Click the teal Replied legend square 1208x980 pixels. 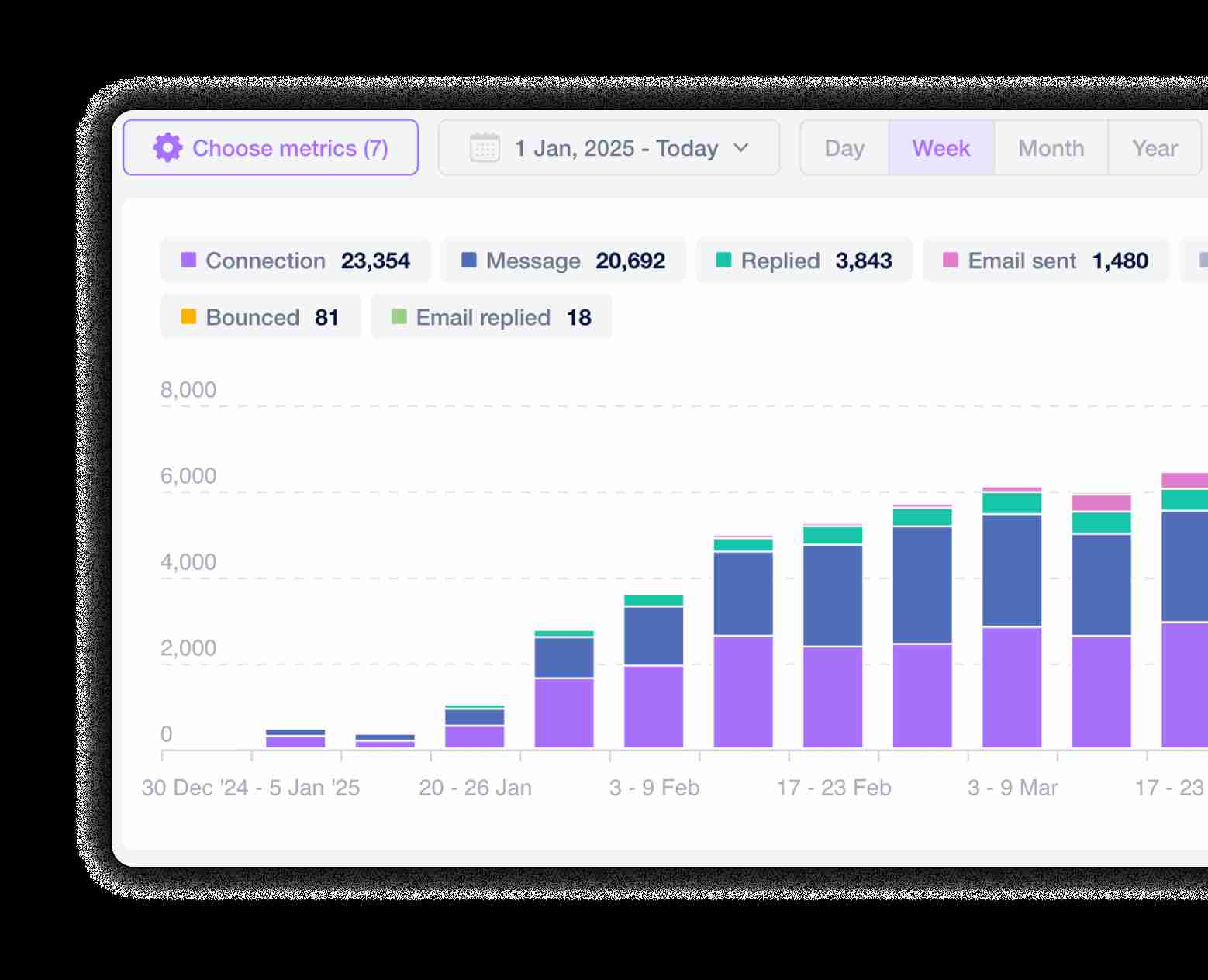click(x=722, y=260)
